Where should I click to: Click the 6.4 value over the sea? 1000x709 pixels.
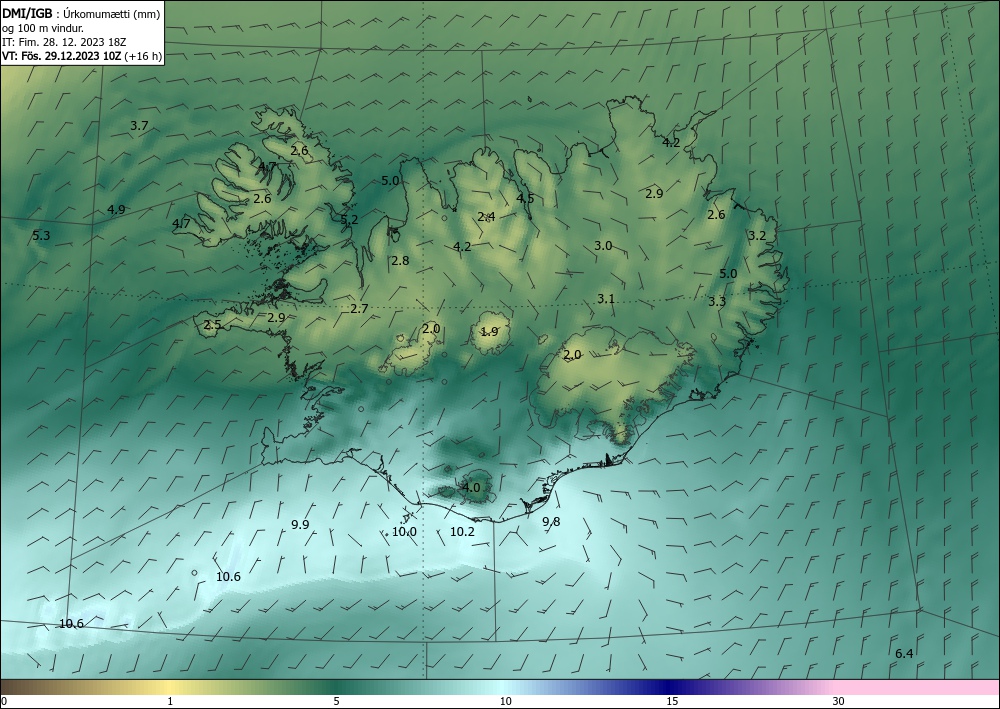pyautogui.click(x=904, y=653)
